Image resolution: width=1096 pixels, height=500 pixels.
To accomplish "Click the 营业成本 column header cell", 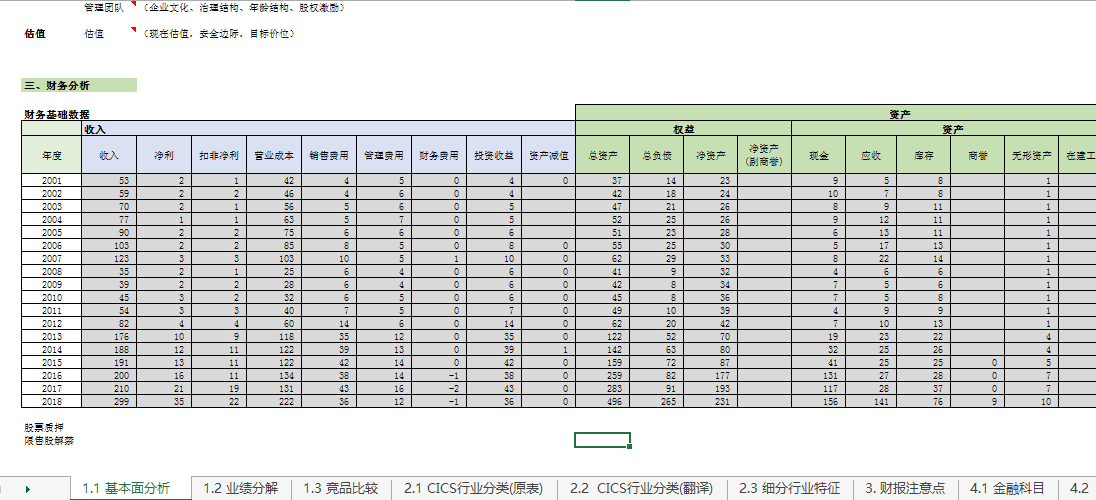I will [274, 155].
